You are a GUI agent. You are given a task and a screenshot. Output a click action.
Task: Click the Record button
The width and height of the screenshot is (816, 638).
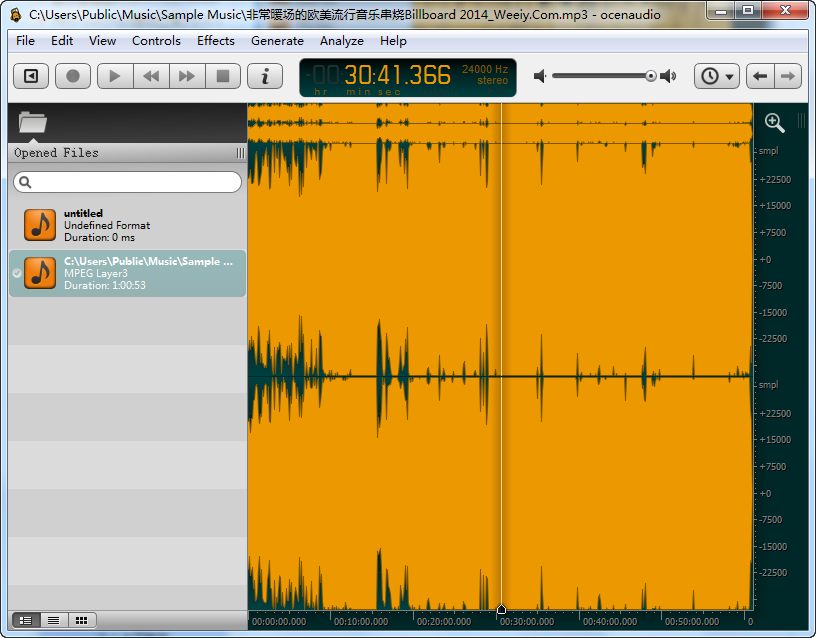(x=73, y=76)
